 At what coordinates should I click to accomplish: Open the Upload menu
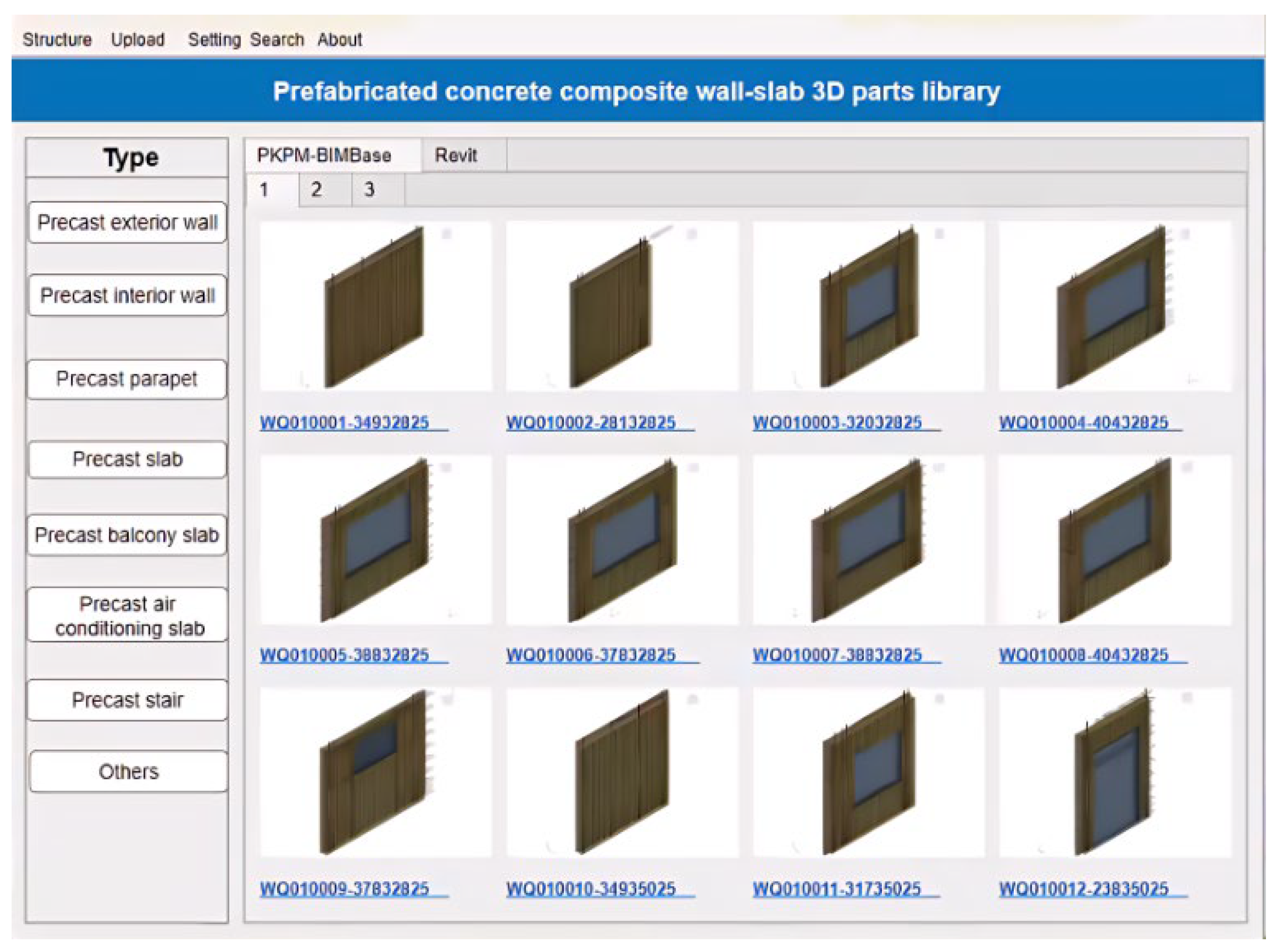pos(138,39)
